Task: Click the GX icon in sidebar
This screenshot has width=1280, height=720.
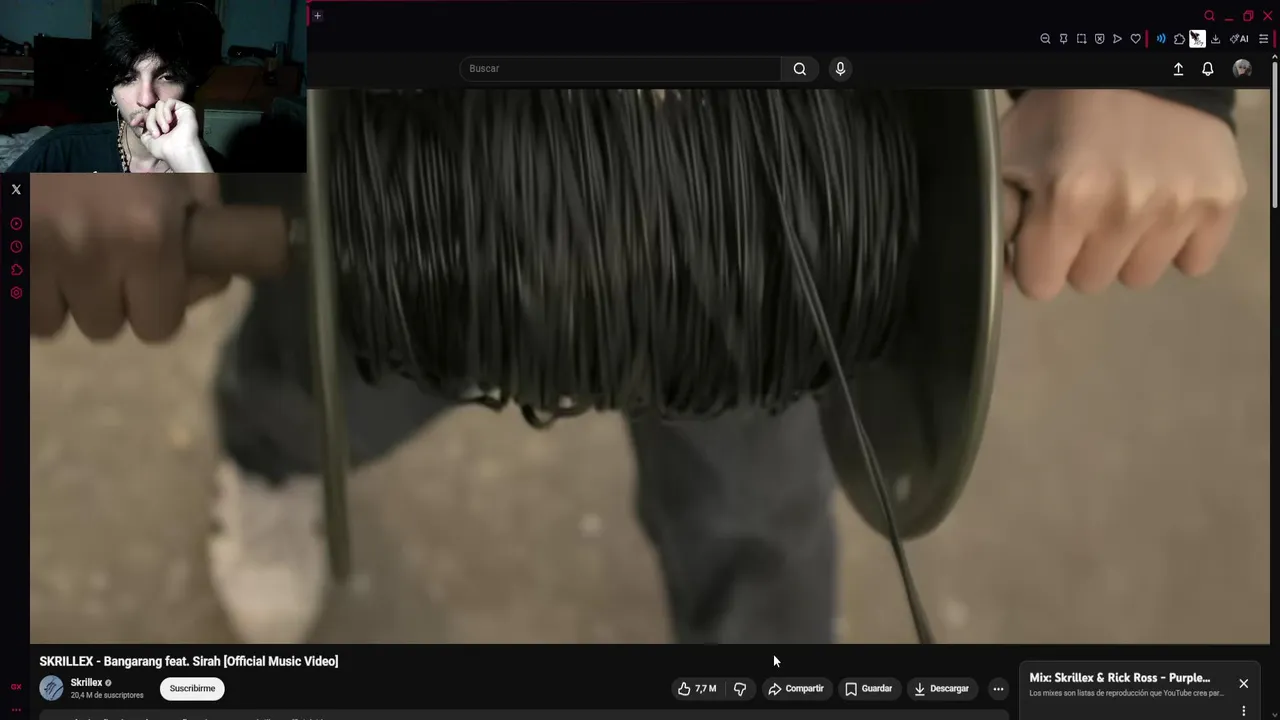Action: point(16,687)
